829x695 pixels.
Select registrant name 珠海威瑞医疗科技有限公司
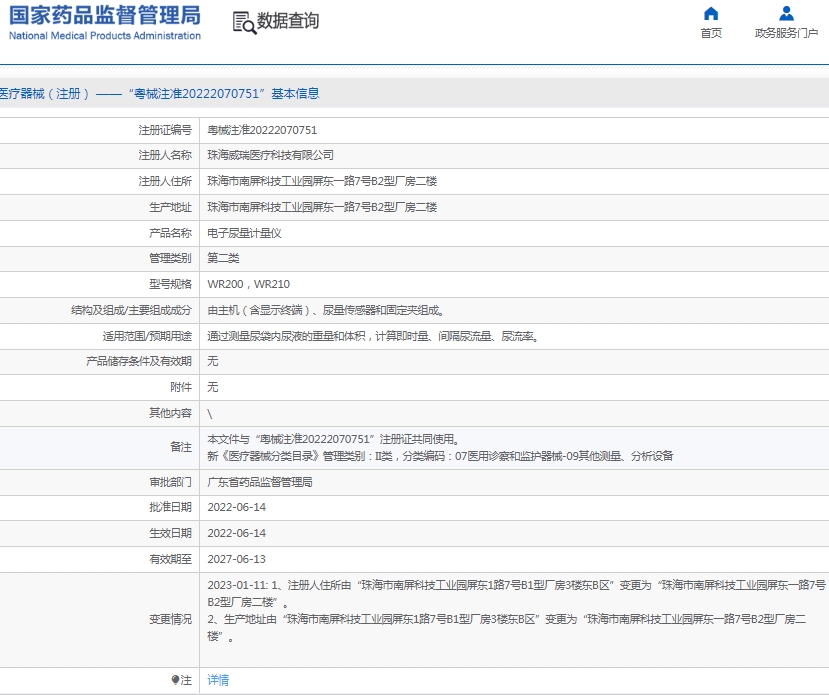(x=270, y=155)
